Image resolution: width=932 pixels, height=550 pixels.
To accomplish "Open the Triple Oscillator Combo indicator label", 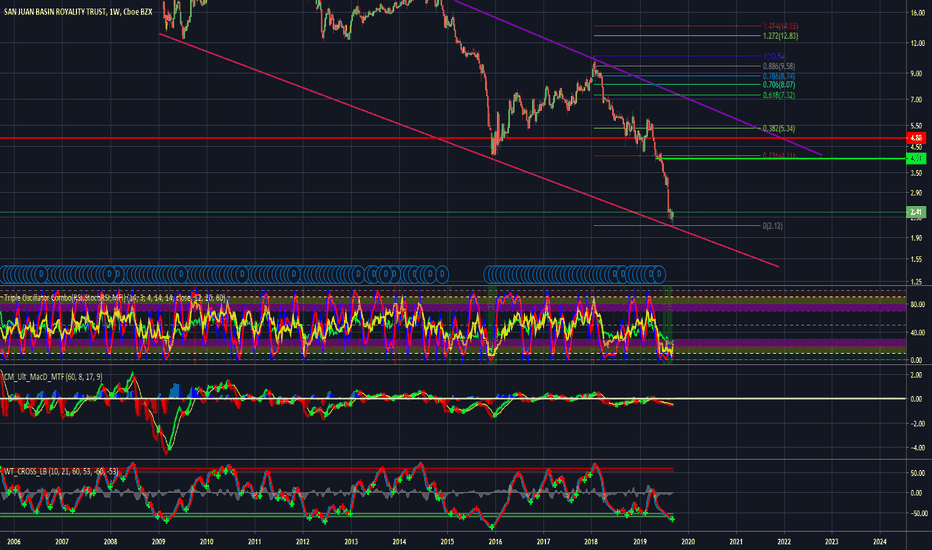I will 115,297.
